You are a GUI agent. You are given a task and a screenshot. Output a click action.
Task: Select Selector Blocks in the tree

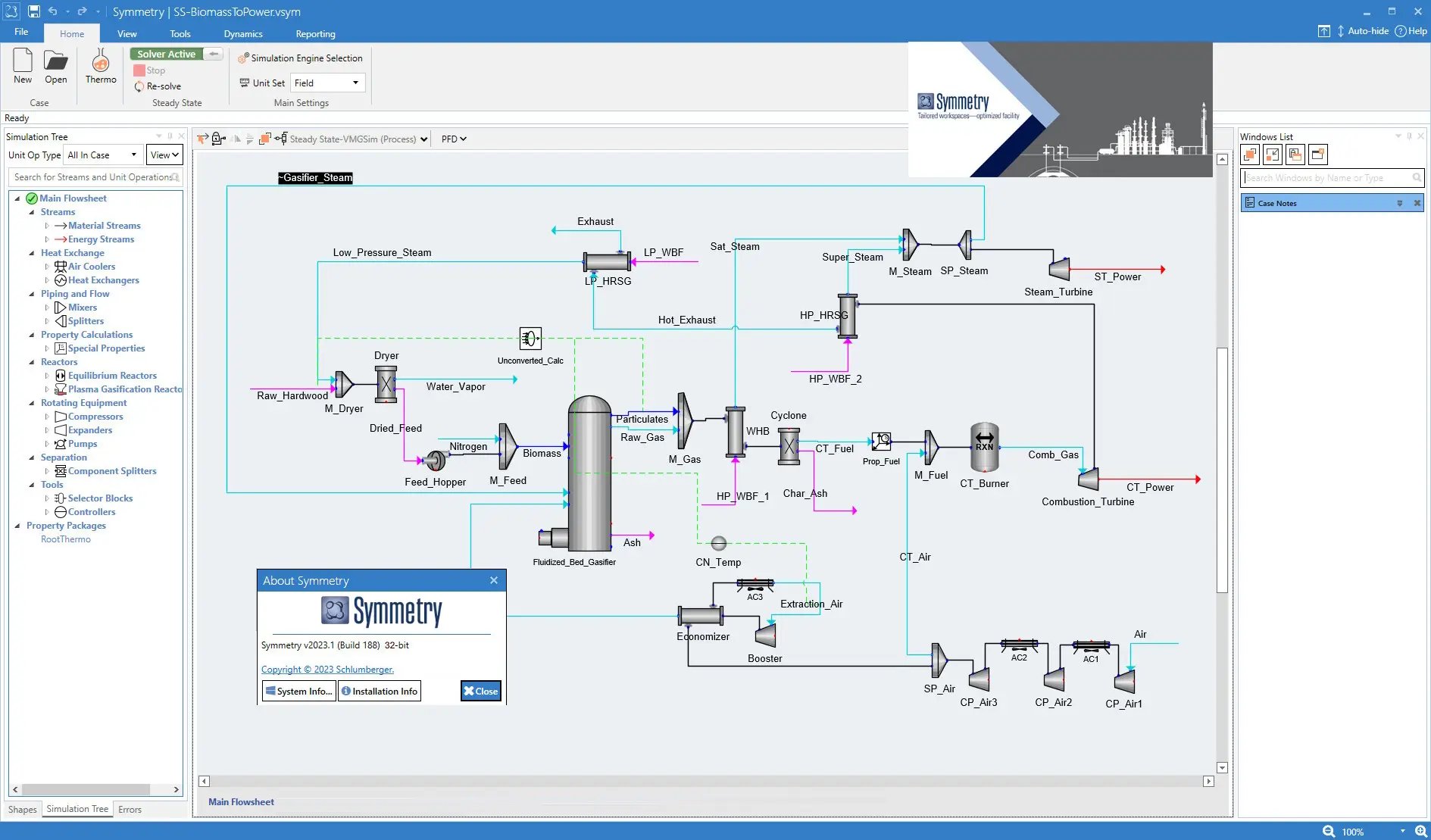point(100,498)
